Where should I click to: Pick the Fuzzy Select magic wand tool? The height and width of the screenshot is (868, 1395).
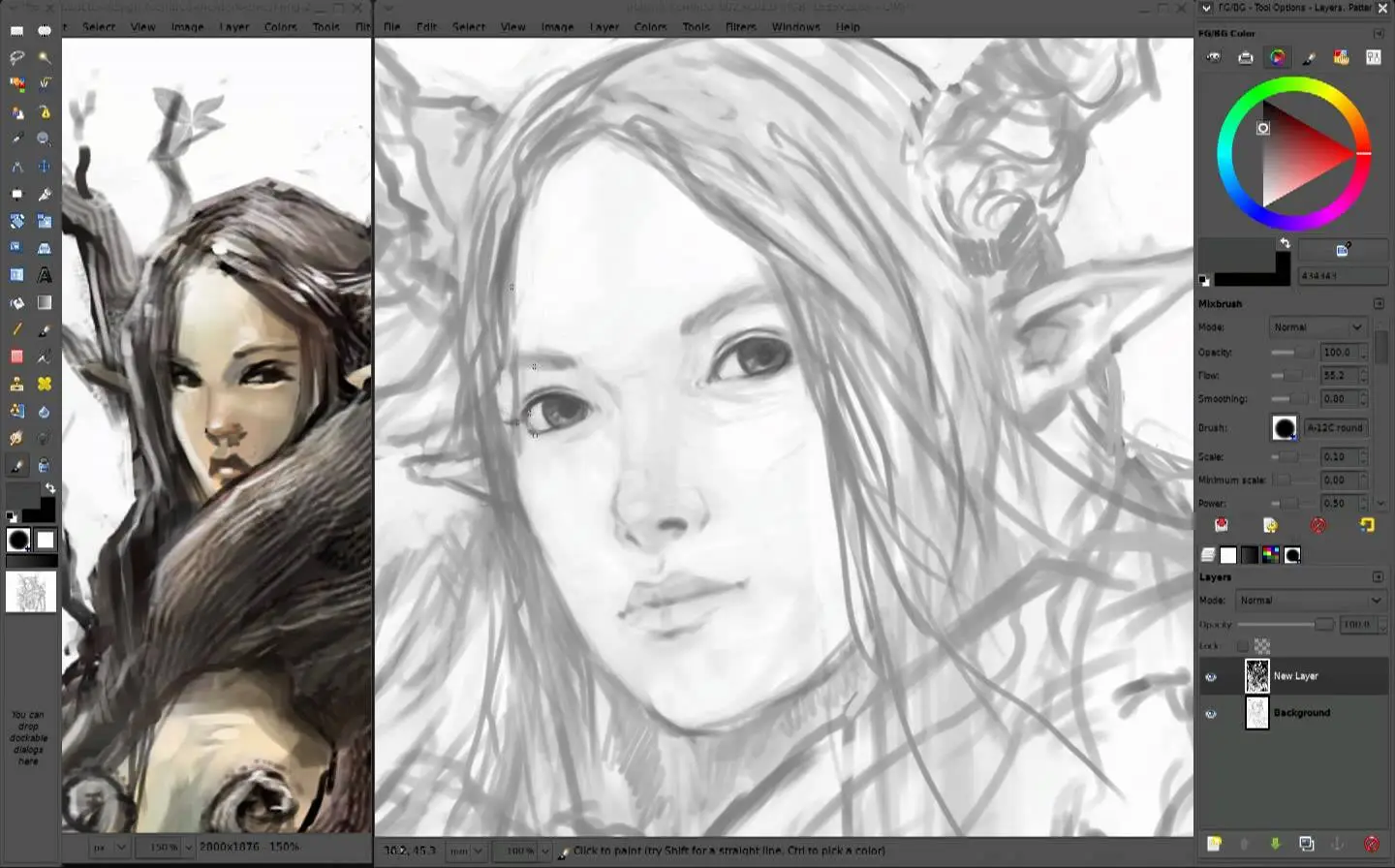tap(45, 58)
